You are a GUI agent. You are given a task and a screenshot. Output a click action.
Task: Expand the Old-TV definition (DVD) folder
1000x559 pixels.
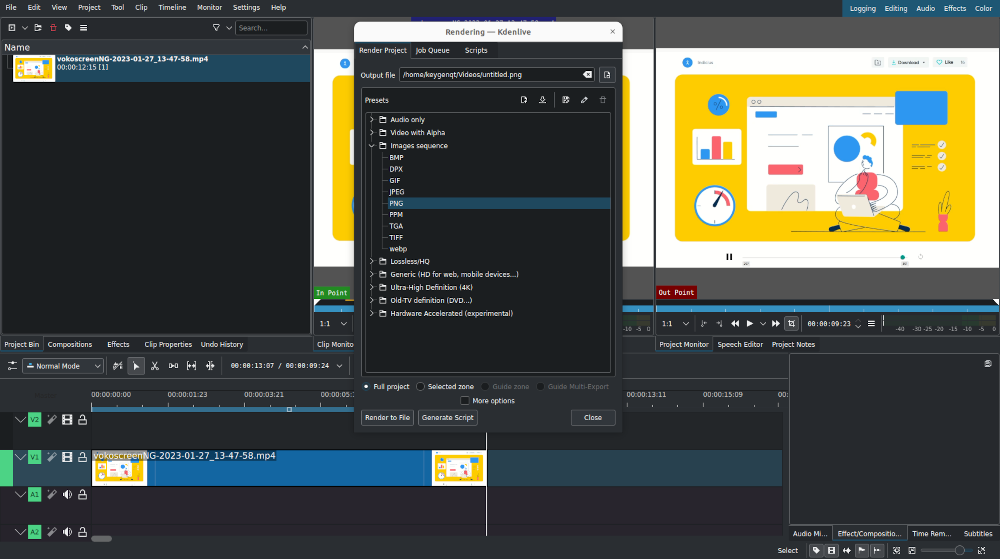pyautogui.click(x=372, y=300)
